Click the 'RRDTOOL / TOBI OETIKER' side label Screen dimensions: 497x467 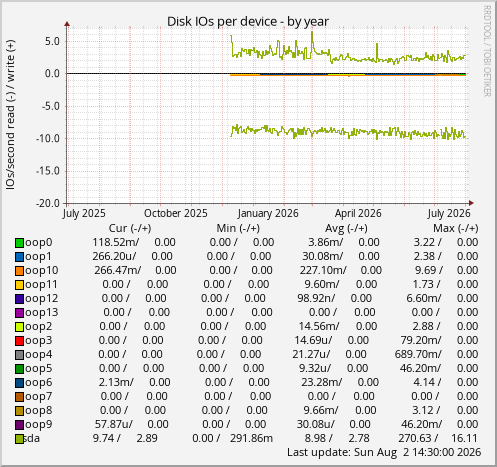click(x=487, y=51)
